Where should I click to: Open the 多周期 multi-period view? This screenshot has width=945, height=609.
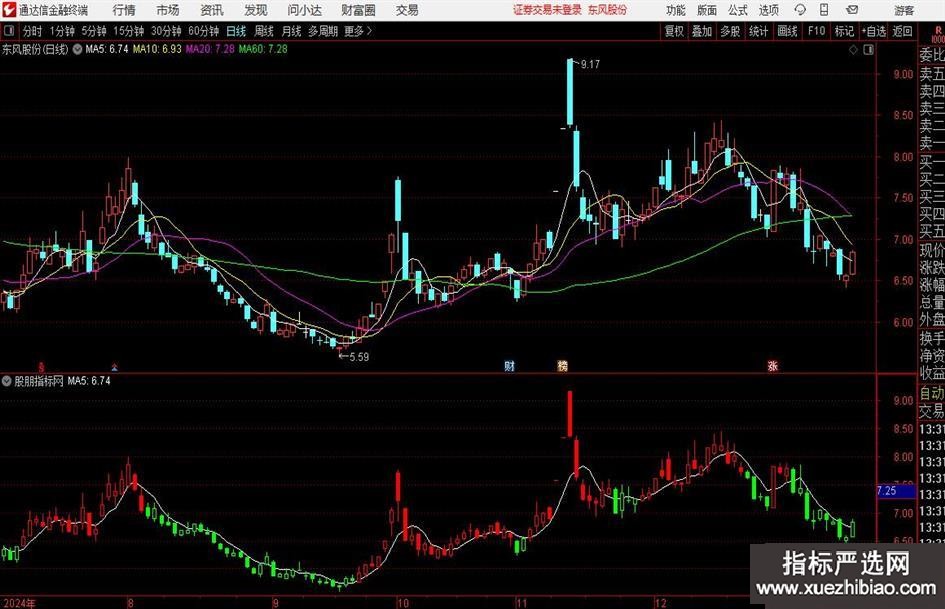click(323, 31)
